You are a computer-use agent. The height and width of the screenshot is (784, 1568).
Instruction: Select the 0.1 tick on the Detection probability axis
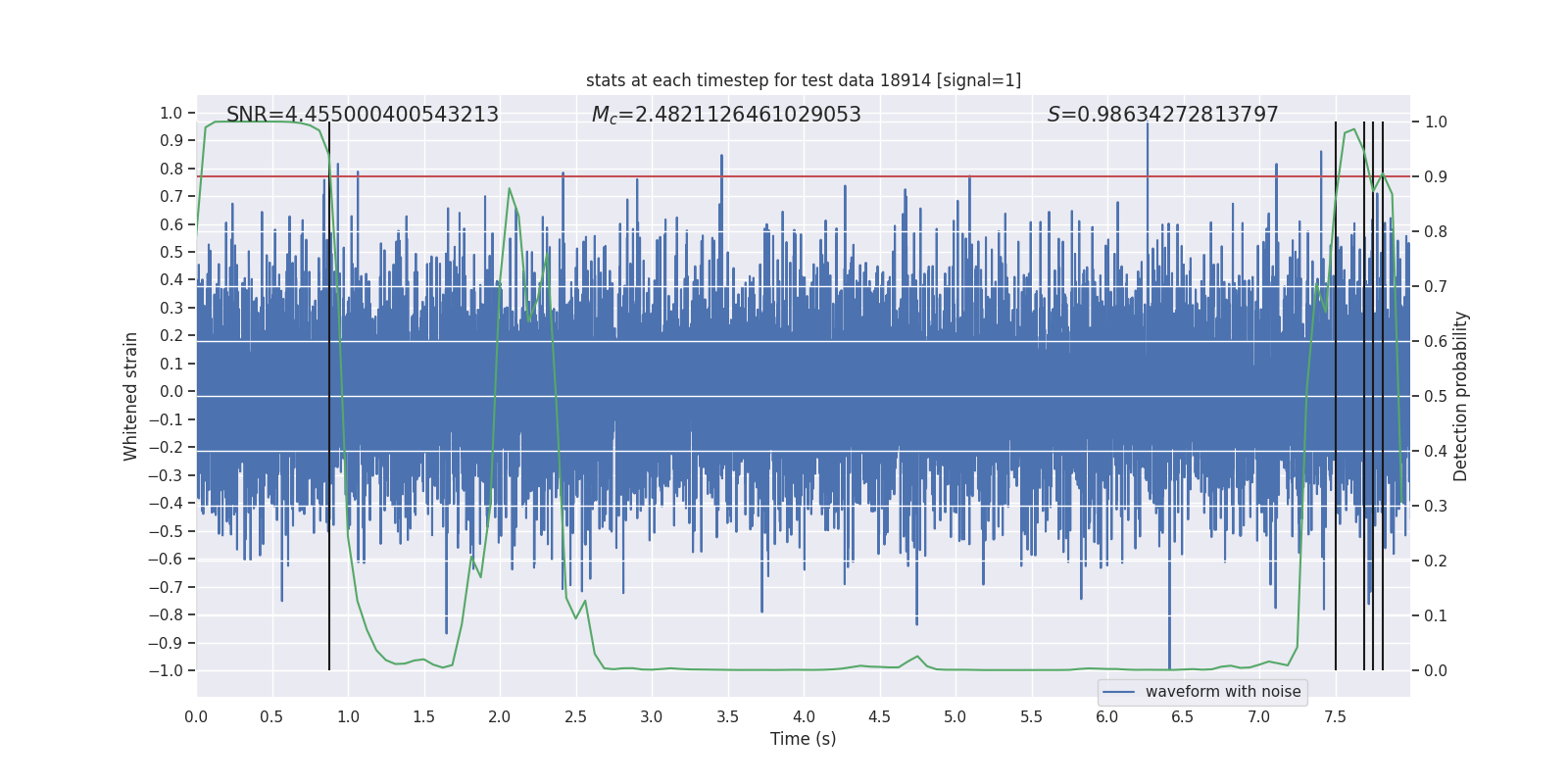pyautogui.click(x=1436, y=615)
